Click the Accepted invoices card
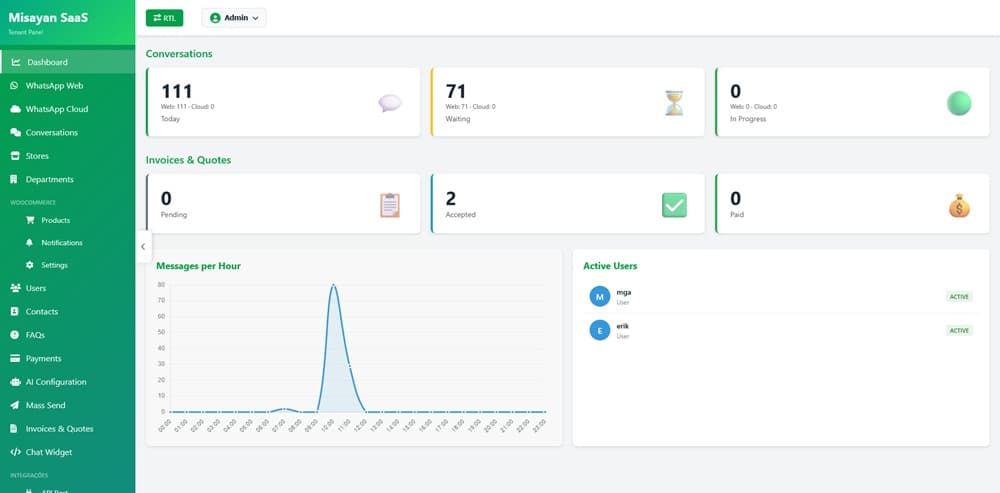This screenshot has height=493, width=1000. coord(566,204)
